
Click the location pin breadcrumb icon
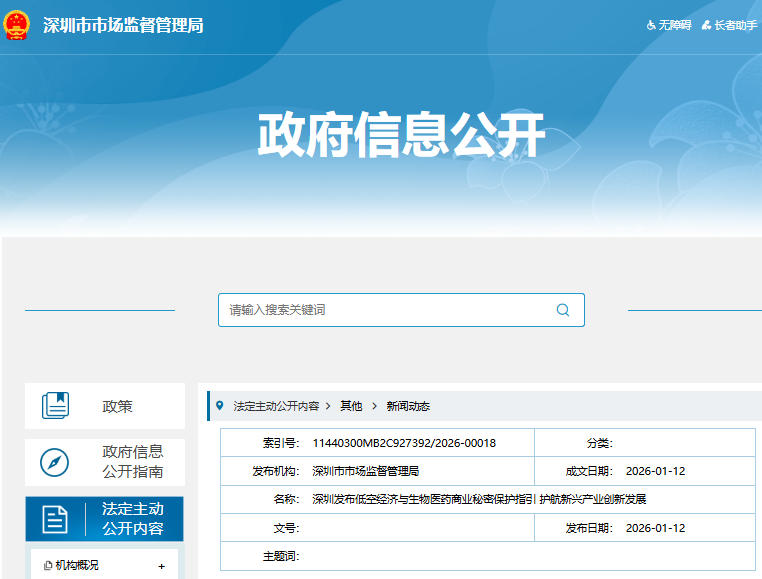click(220, 405)
